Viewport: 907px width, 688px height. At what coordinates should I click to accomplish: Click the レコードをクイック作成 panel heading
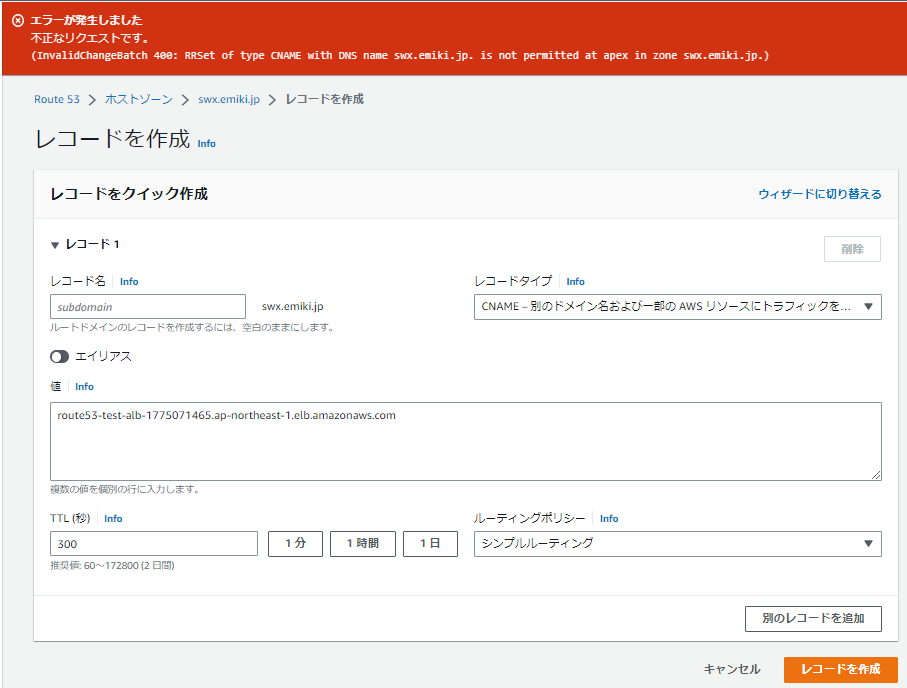[129, 194]
